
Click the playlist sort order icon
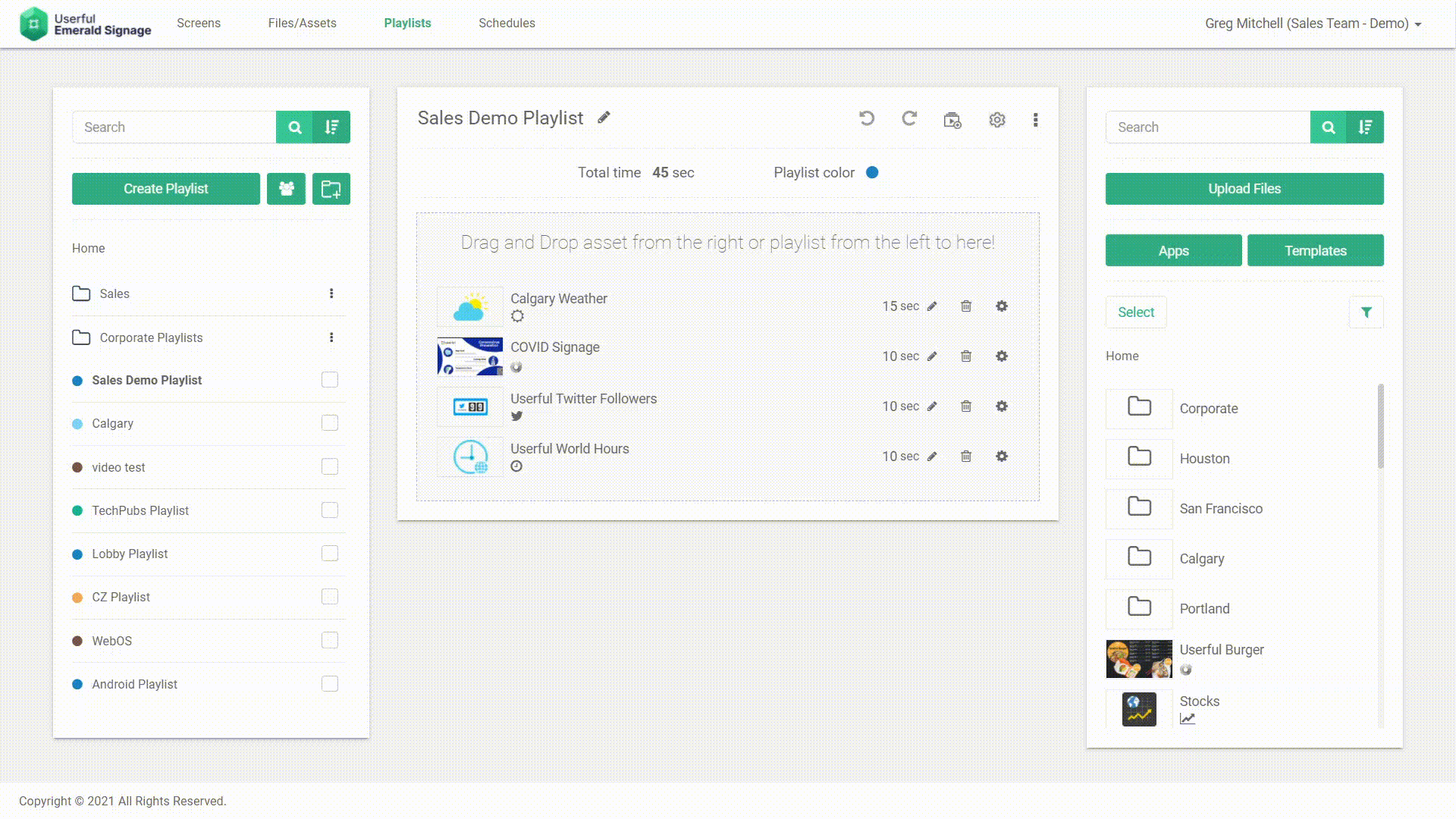(332, 127)
